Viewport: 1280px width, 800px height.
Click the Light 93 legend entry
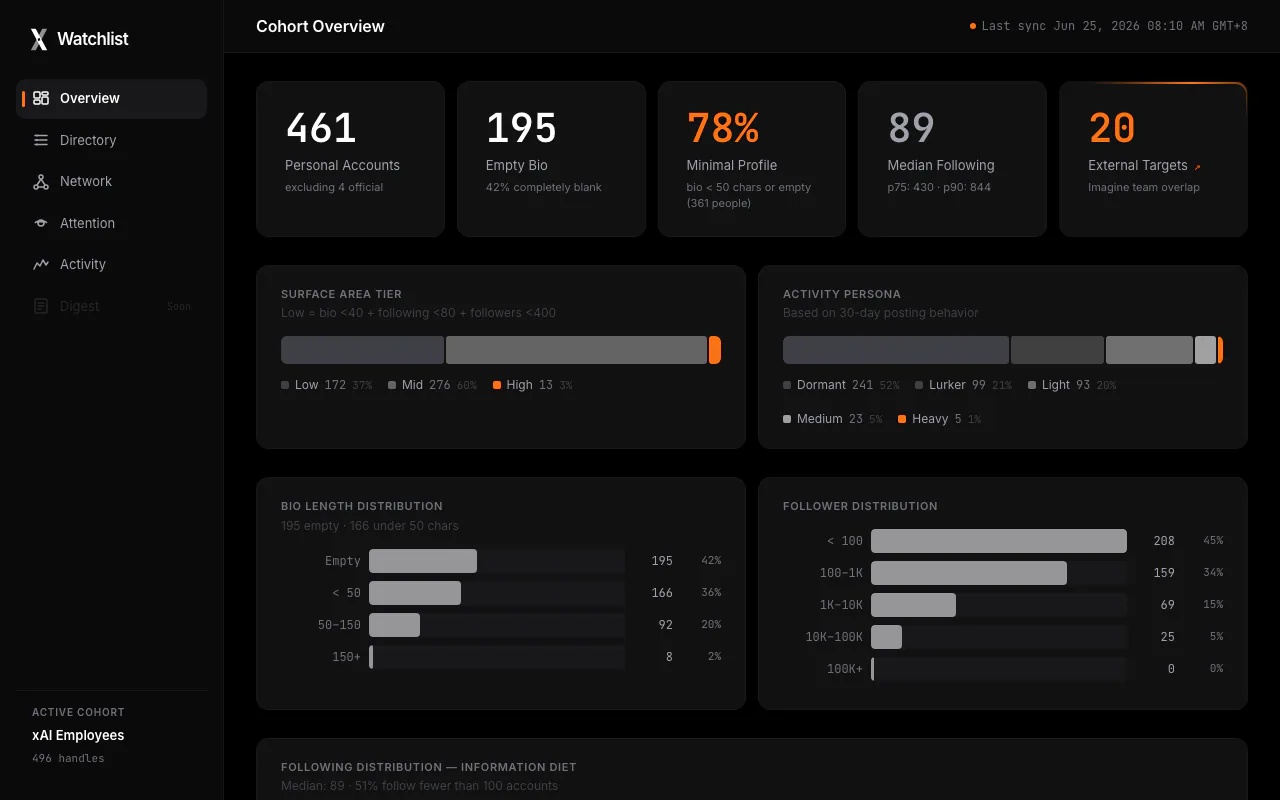click(1072, 385)
